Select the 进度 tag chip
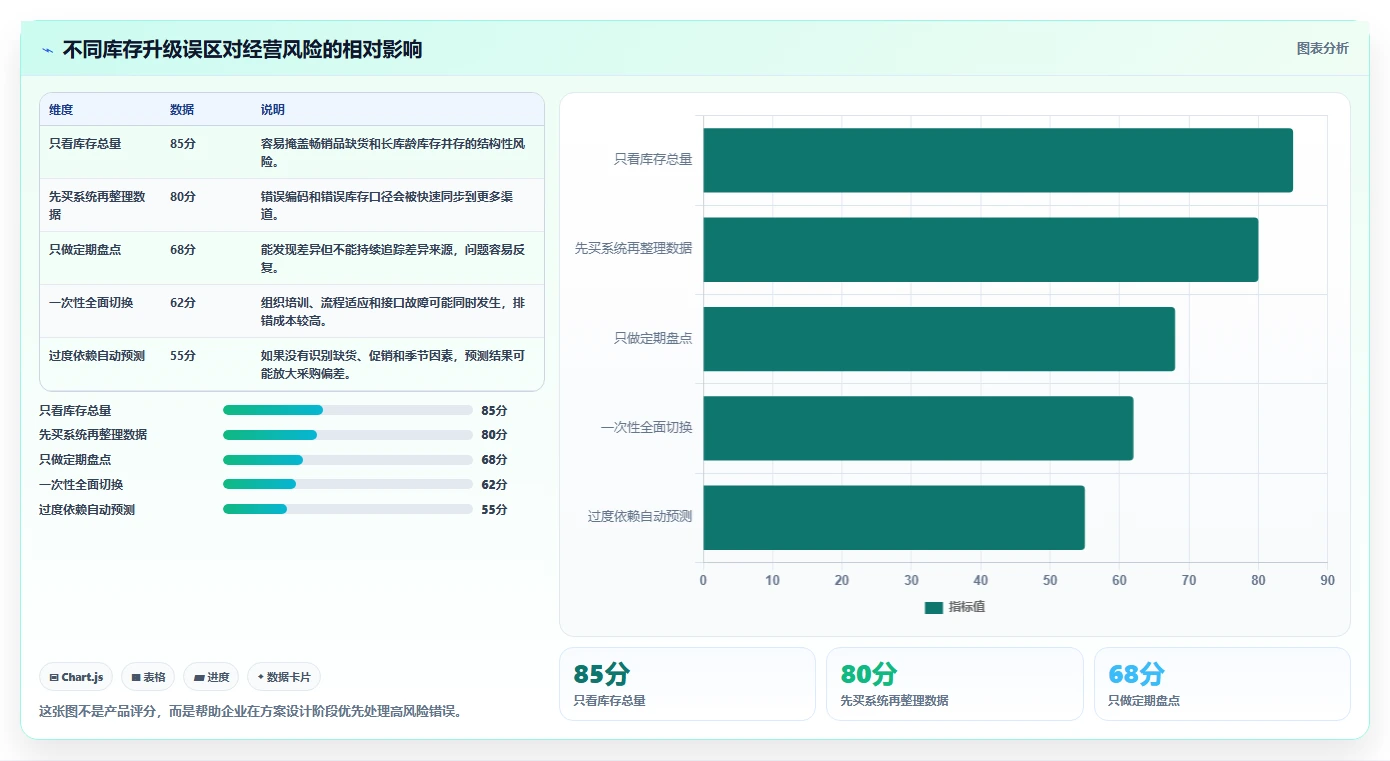Viewport: 1390px width, 761px height. [211, 677]
